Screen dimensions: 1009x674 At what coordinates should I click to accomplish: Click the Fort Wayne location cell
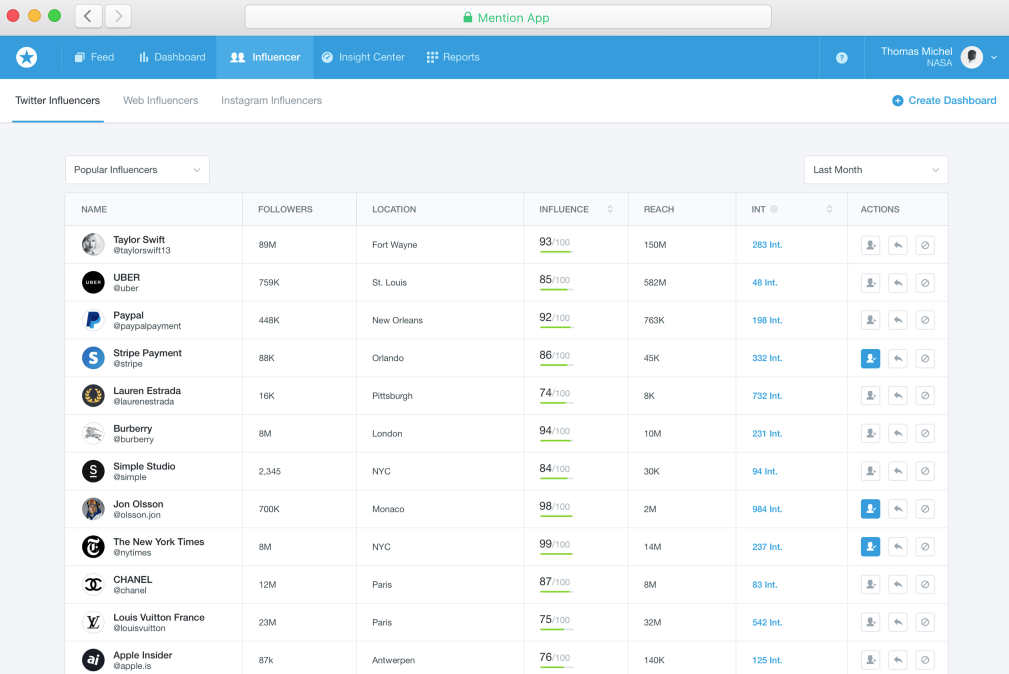tap(394, 245)
